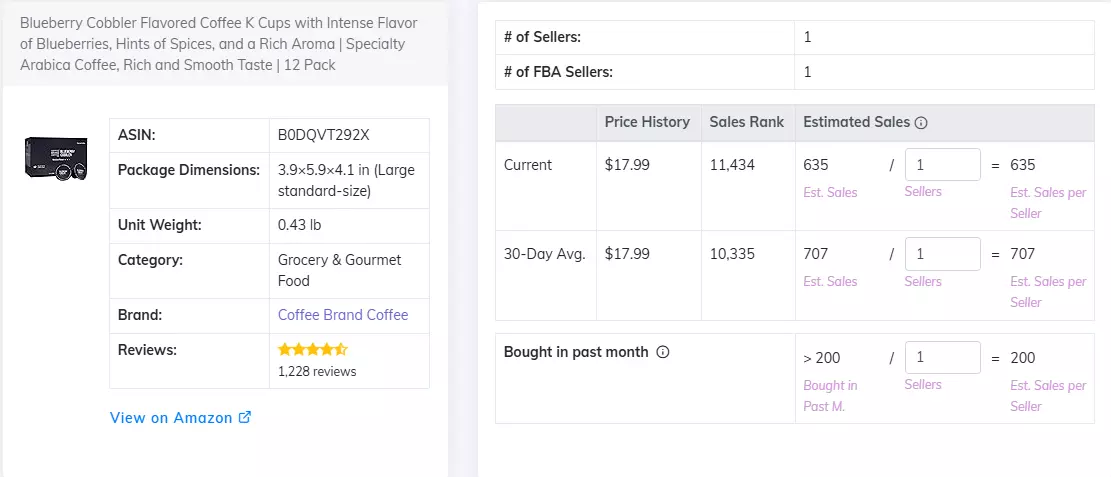Click the ASIN: label cell
Viewport: 1111px width, 477px height.
(189, 135)
